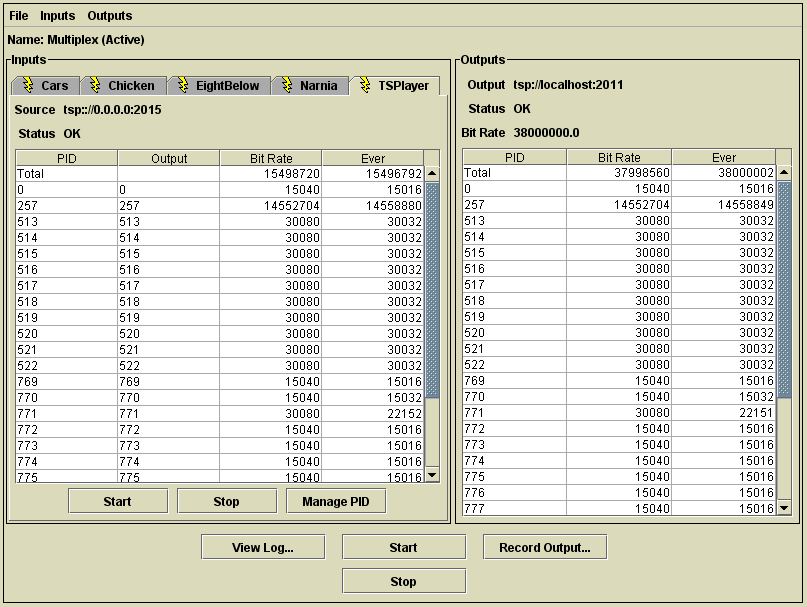Click Ever column header in outputs table

click(724, 157)
